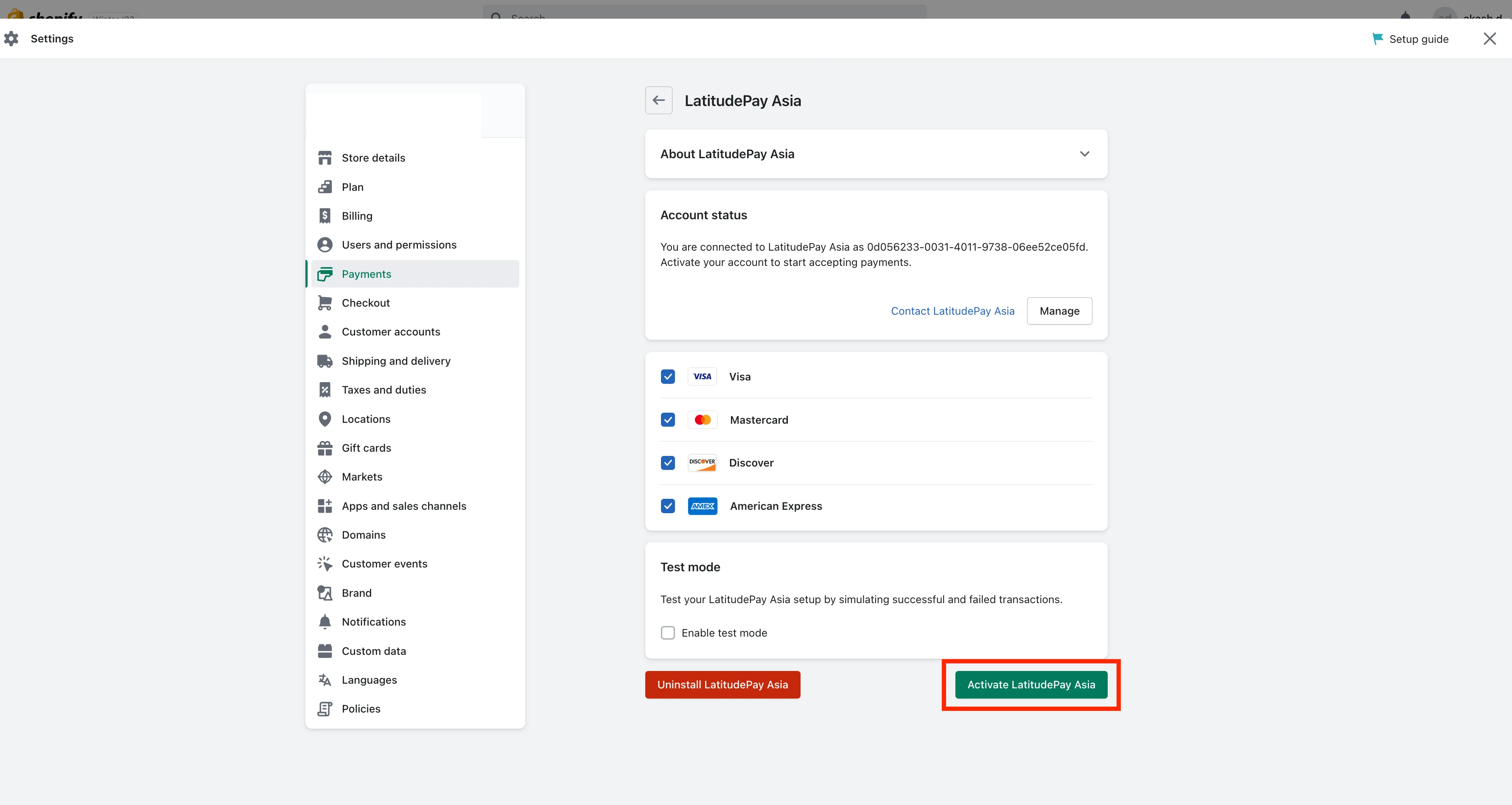Click the Users and permissions icon
This screenshot has width=1512, height=805.
point(325,245)
